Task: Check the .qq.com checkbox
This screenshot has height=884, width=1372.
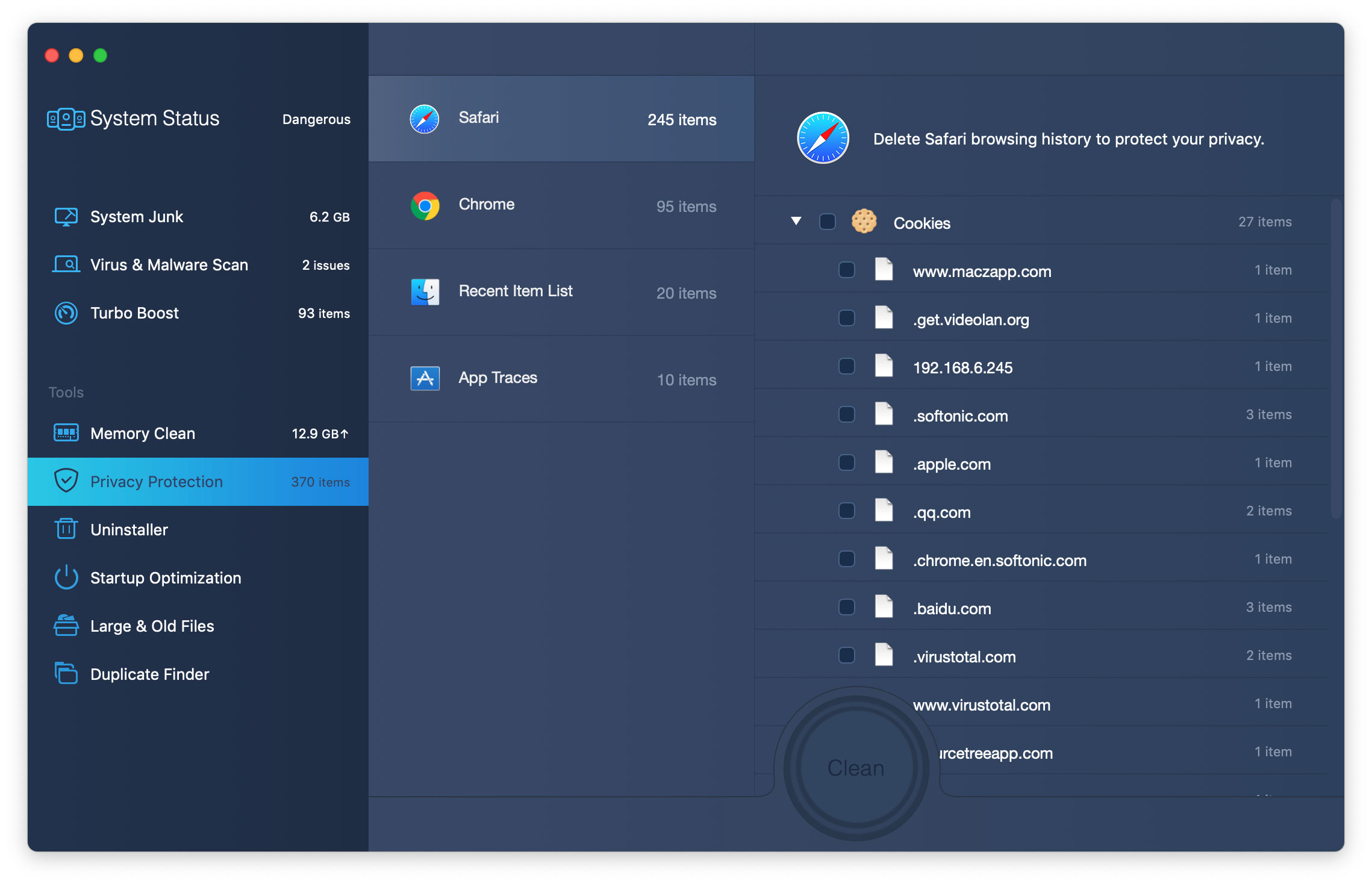Action: point(847,511)
